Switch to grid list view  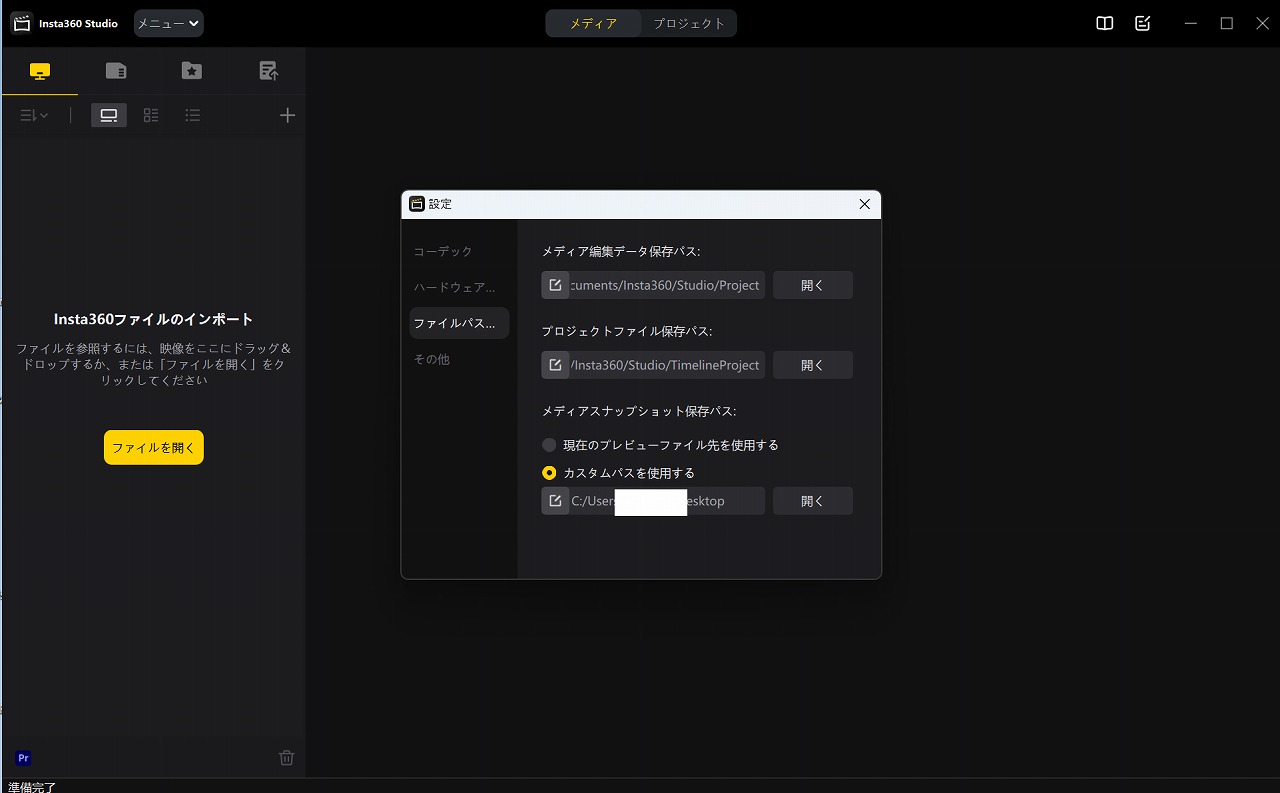point(151,116)
